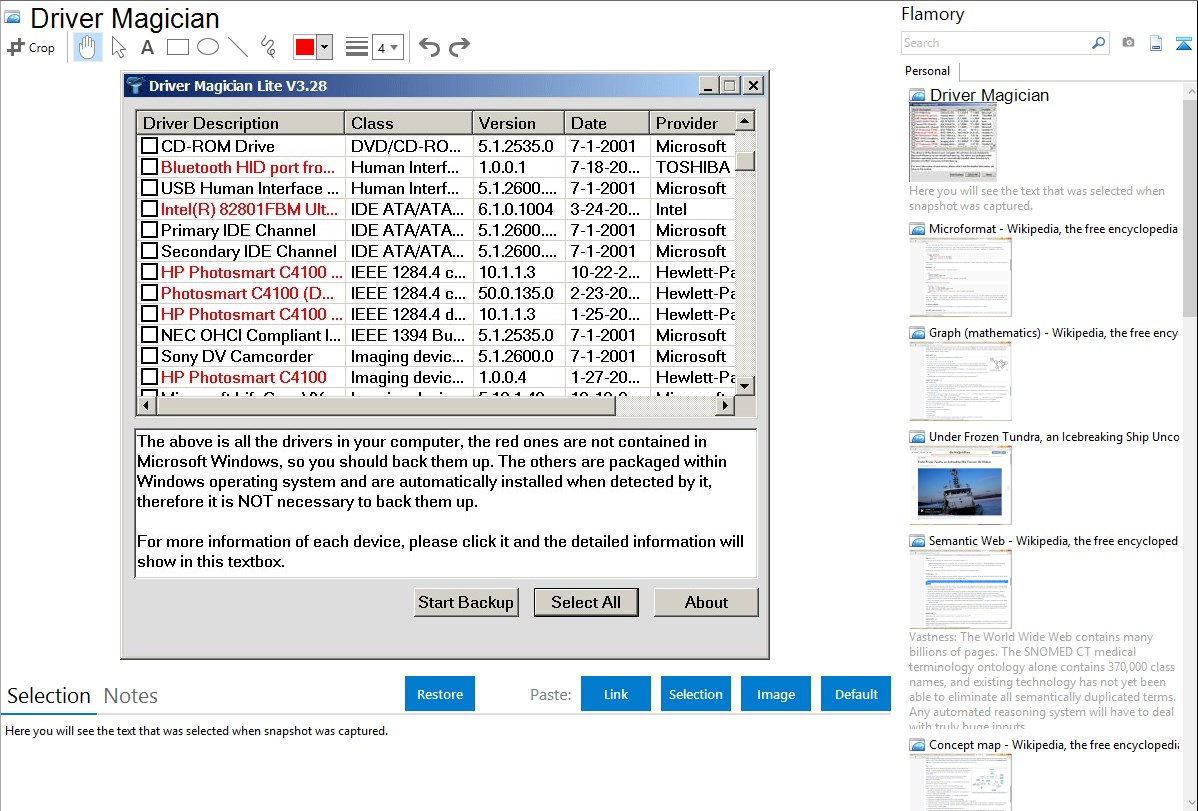This screenshot has height=811, width=1198.
Task: Check the USB Human Interface driver box
Action: click(x=150, y=187)
